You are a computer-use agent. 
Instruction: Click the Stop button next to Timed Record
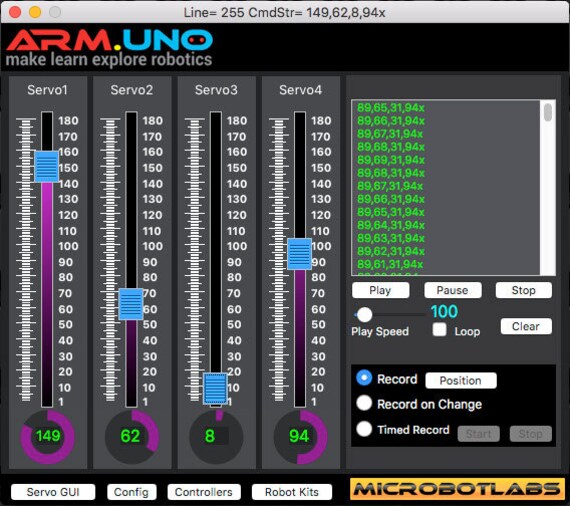click(x=531, y=434)
